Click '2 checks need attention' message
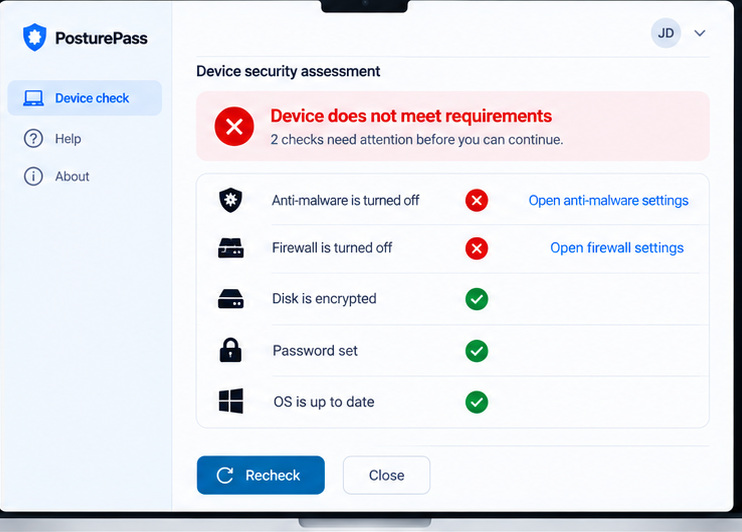 coord(417,140)
